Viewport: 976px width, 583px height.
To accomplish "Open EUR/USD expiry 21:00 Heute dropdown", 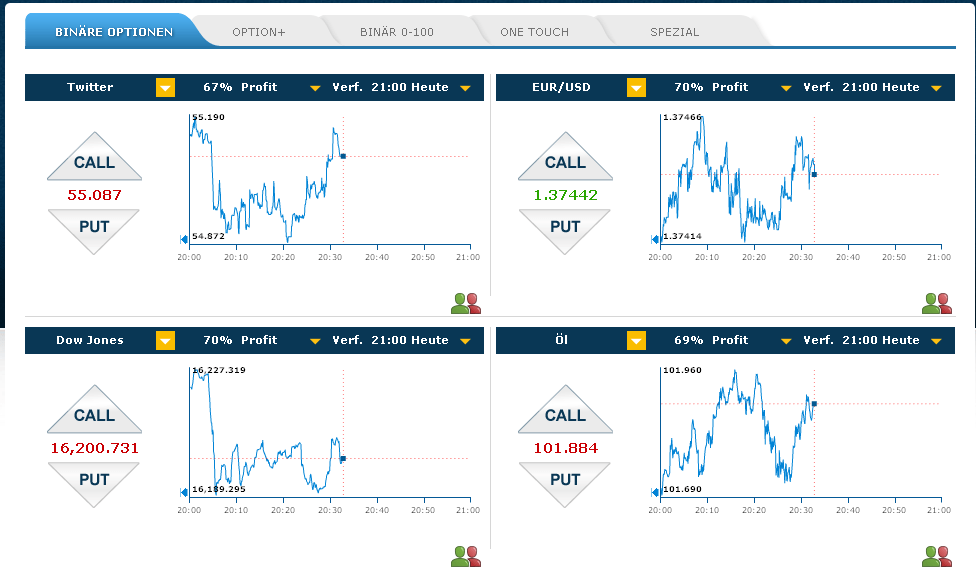I will tap(936, 88).
